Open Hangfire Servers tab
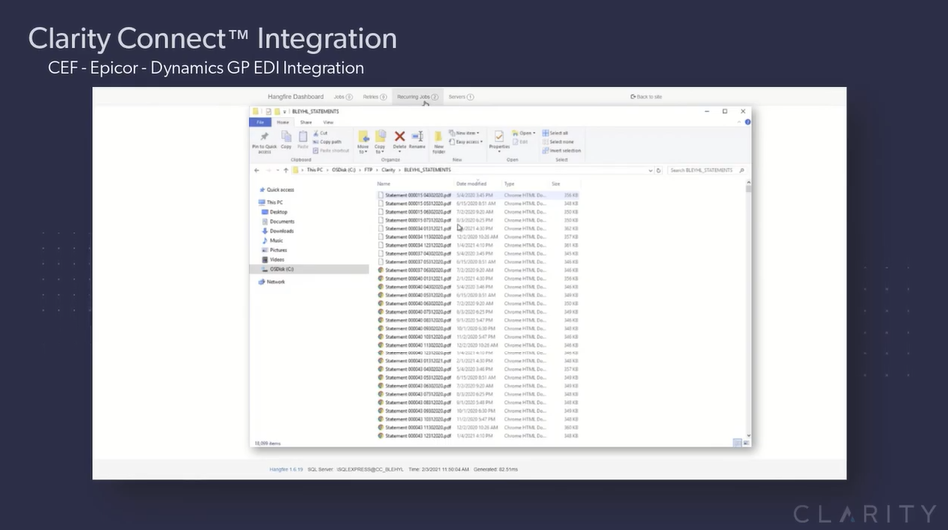 pyautogui.click(x=461, y=97)
